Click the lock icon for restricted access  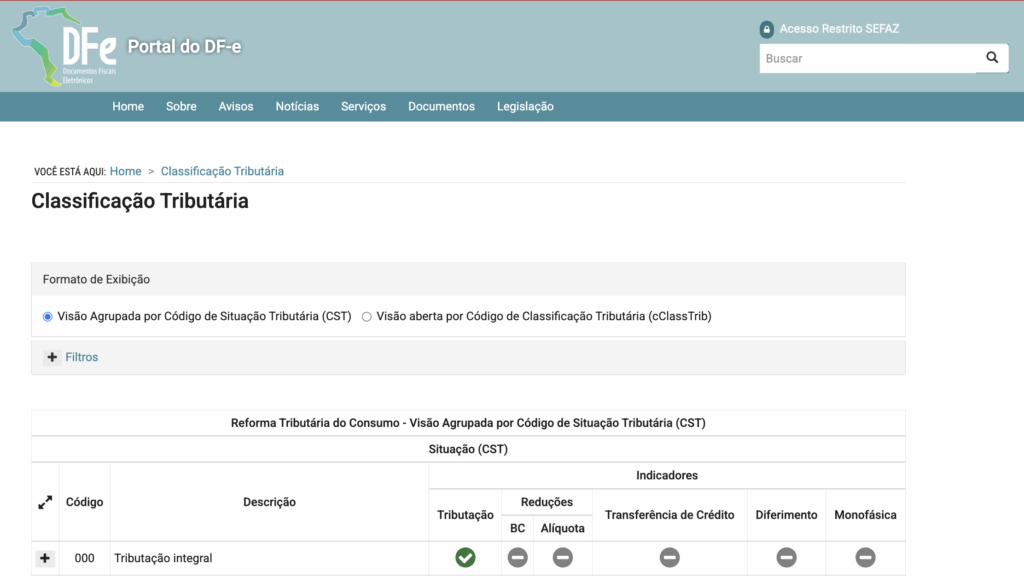tap(767, 29)
